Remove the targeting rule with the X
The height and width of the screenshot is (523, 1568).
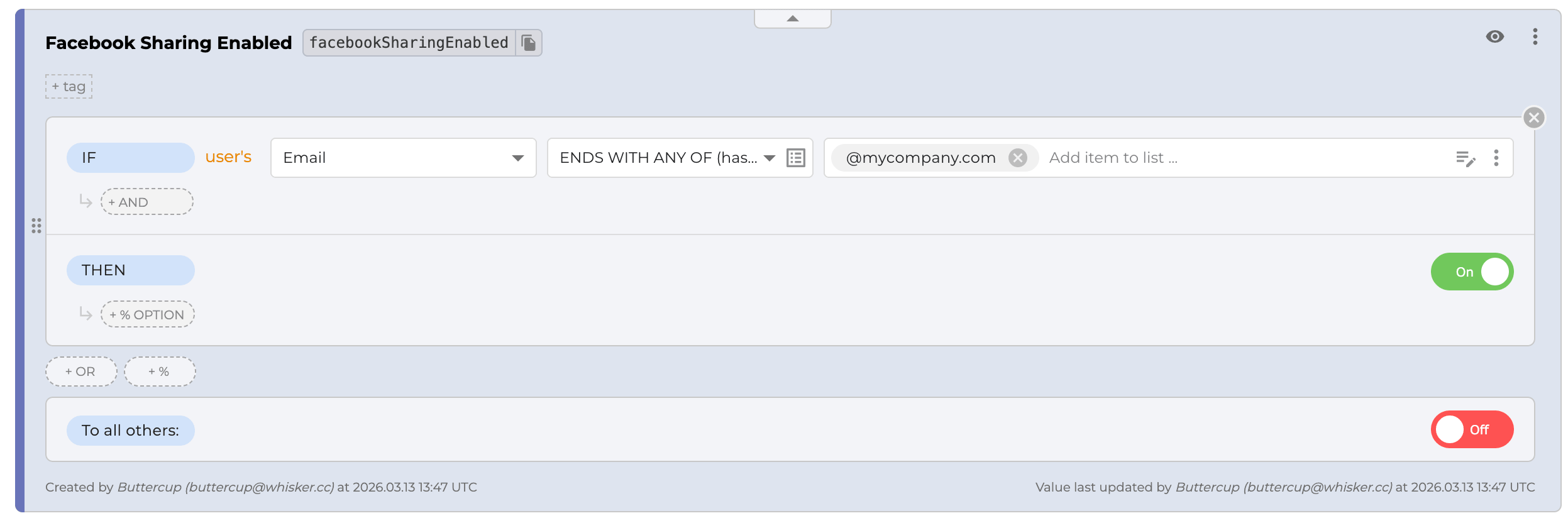click(1534, 118)
